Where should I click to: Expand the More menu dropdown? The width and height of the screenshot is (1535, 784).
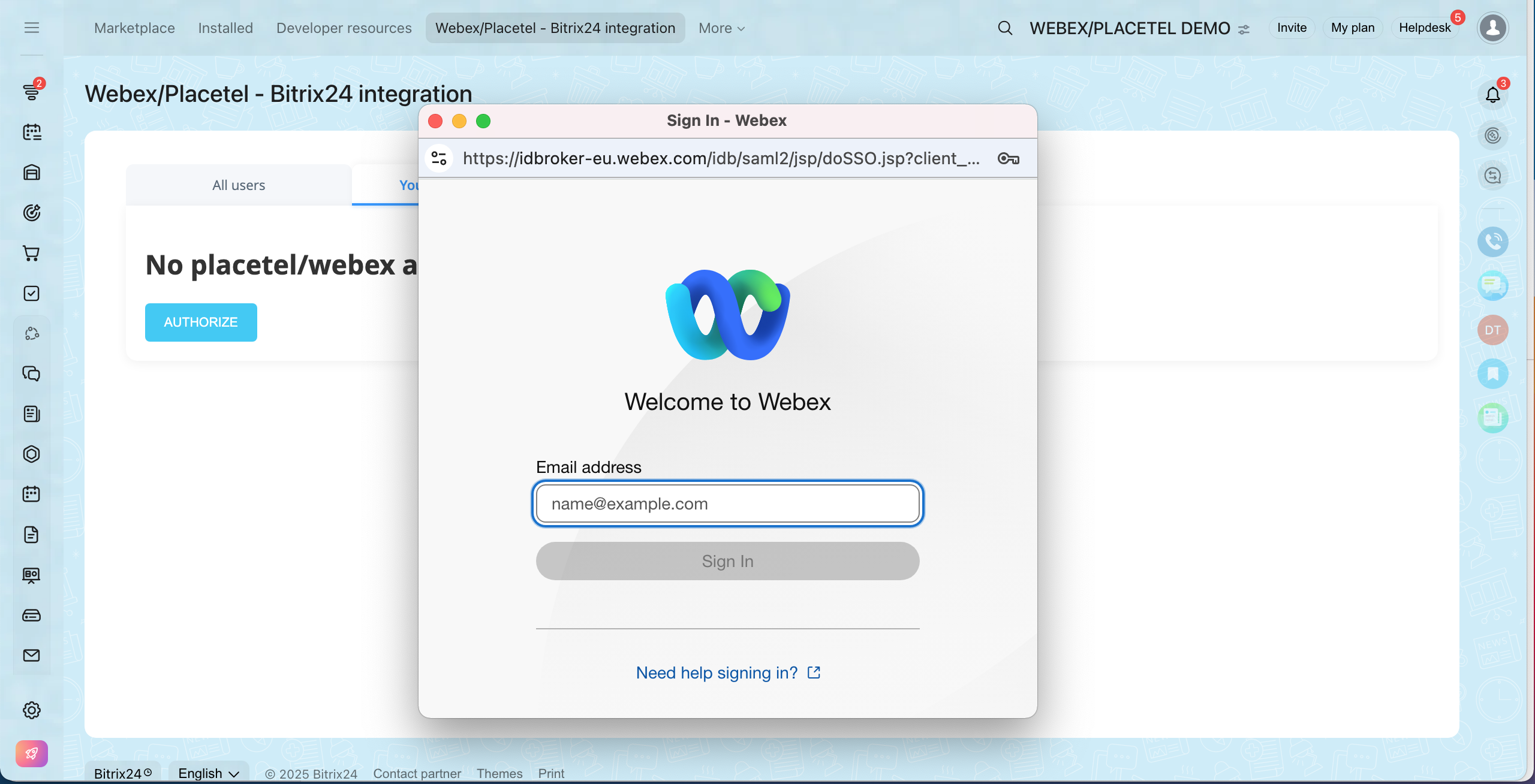click(x=721, y=28)
